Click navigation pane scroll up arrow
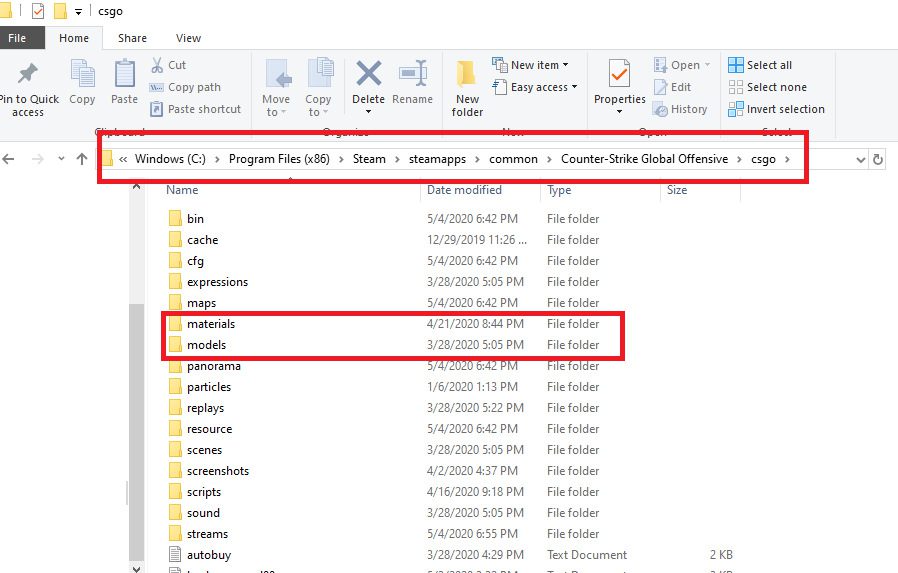Viewport: 898px width, 573px height. tap(136, 187)
